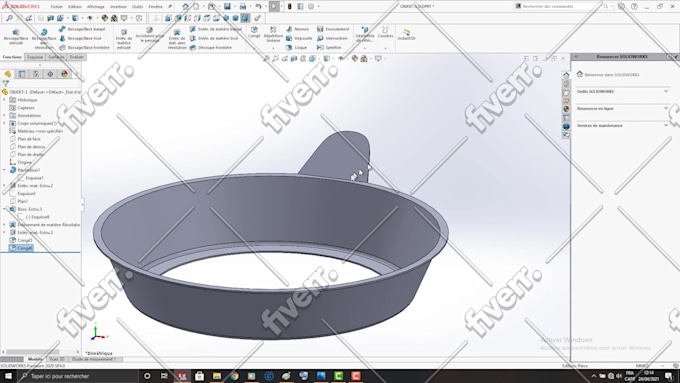This screenshot has height=383, width=680.
Task: Open the DimXpertManager tab icon
Action: (50, 74)
